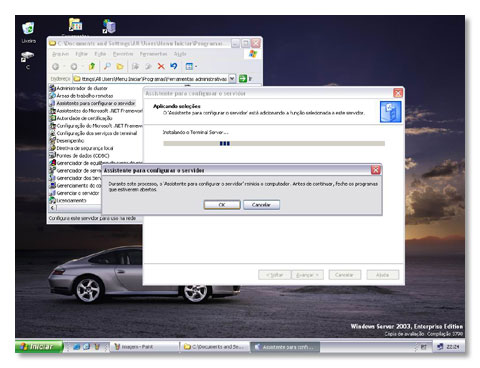Screen dimensions: 480x368
Task: Open the Views toolbar dropdown
Action: pos(191,66)
